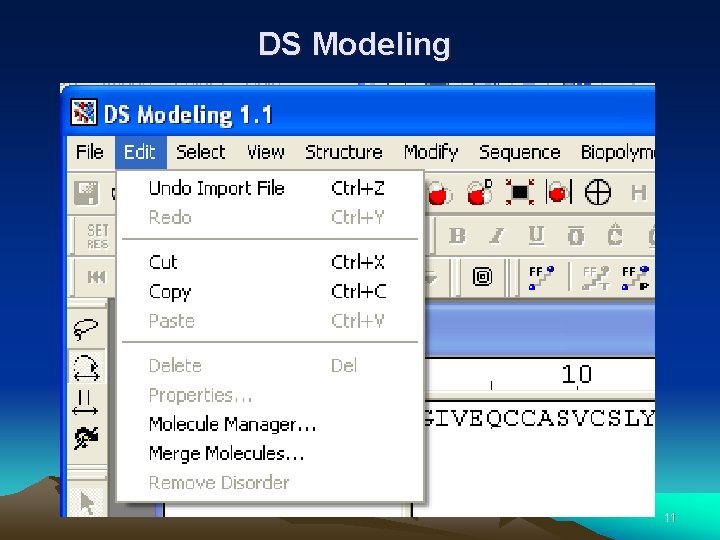The height and width of the screenshot is (540, 720).
Task: Click the grayed Paste entry
Action: coord(270,321)
